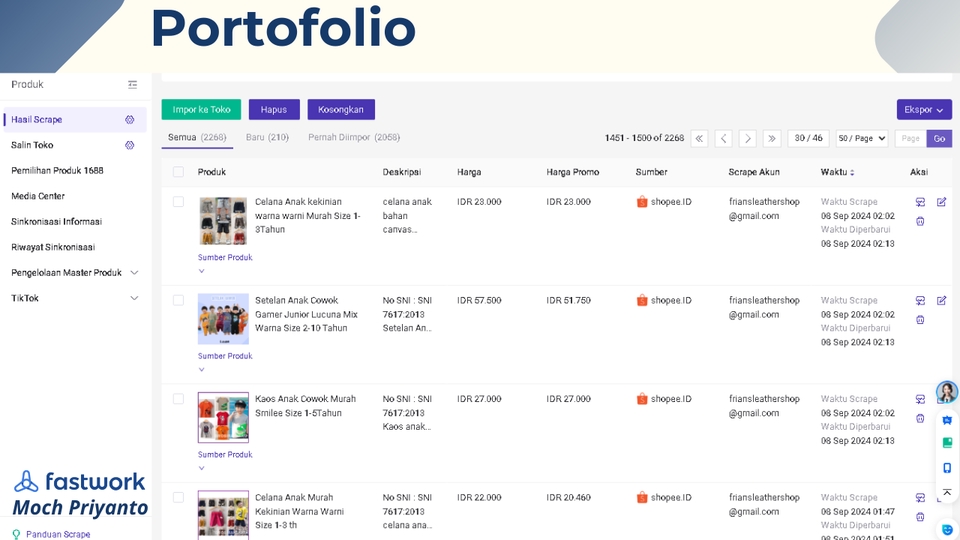The image size is (960, 540).
Task: Check the Celana Anak Murah Kekinian row checkbox
Action: 178,497
